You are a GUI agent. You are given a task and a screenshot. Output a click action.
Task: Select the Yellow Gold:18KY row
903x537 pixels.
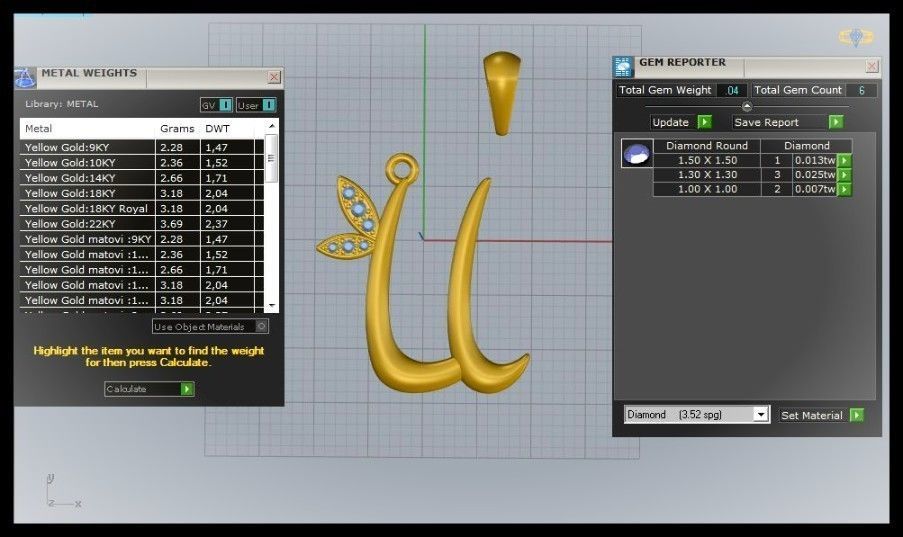coord(142,193)
